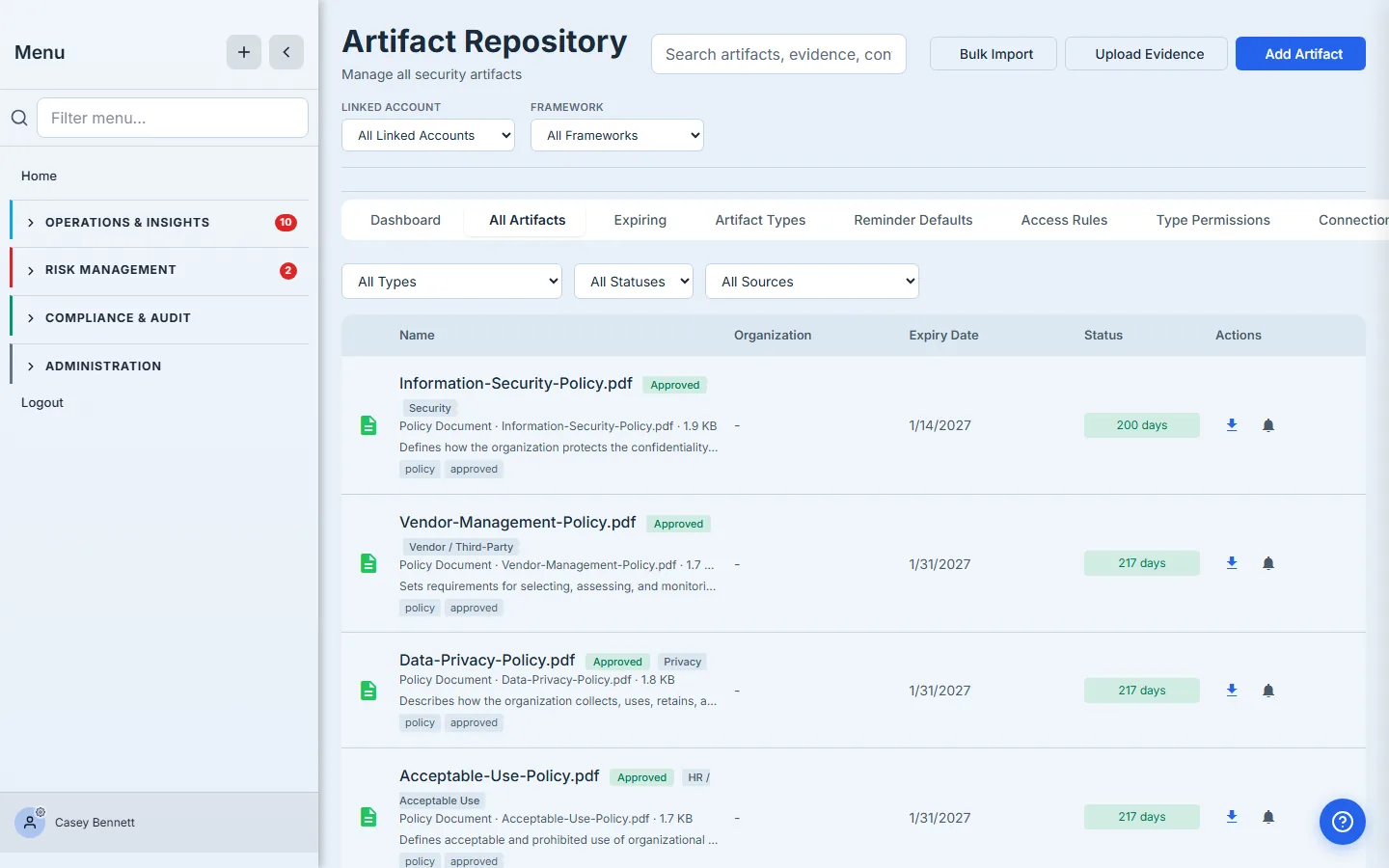Click the Upload Evidence button
The height and width of the screenshot is (868, 1389).
click(1146, 54)
